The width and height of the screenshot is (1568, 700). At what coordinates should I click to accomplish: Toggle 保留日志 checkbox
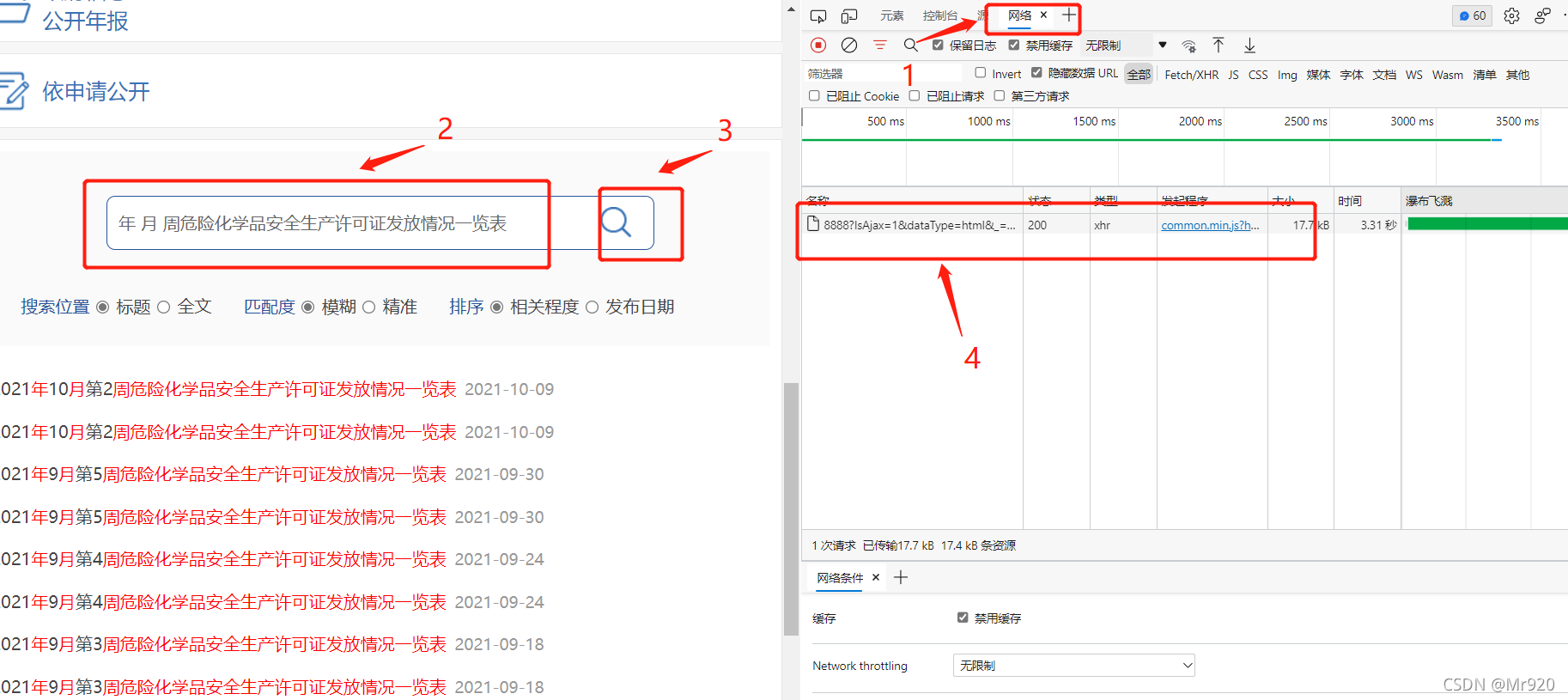click(938, 45)
